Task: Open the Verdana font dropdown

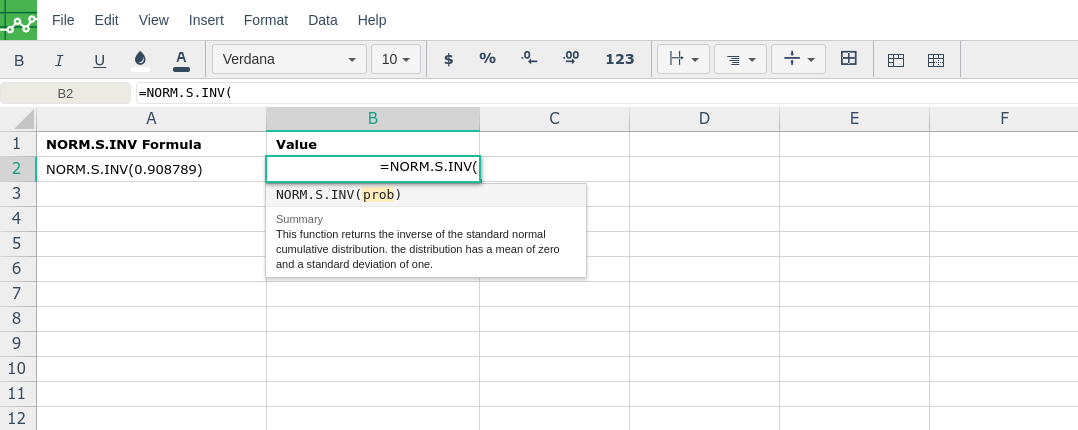Action: [289, 59]
